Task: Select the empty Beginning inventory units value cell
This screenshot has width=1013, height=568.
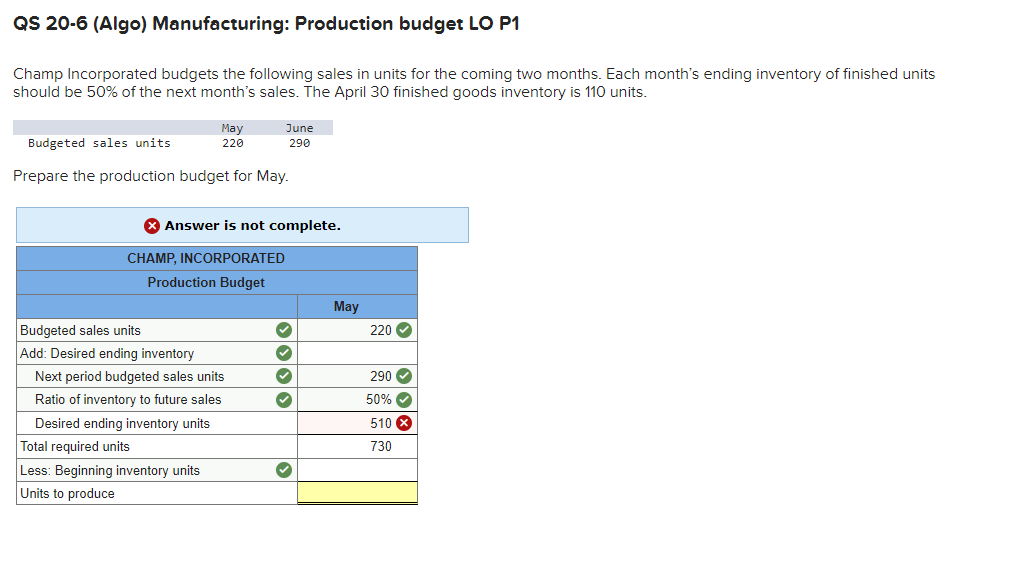Action: (x=357, y=470)
